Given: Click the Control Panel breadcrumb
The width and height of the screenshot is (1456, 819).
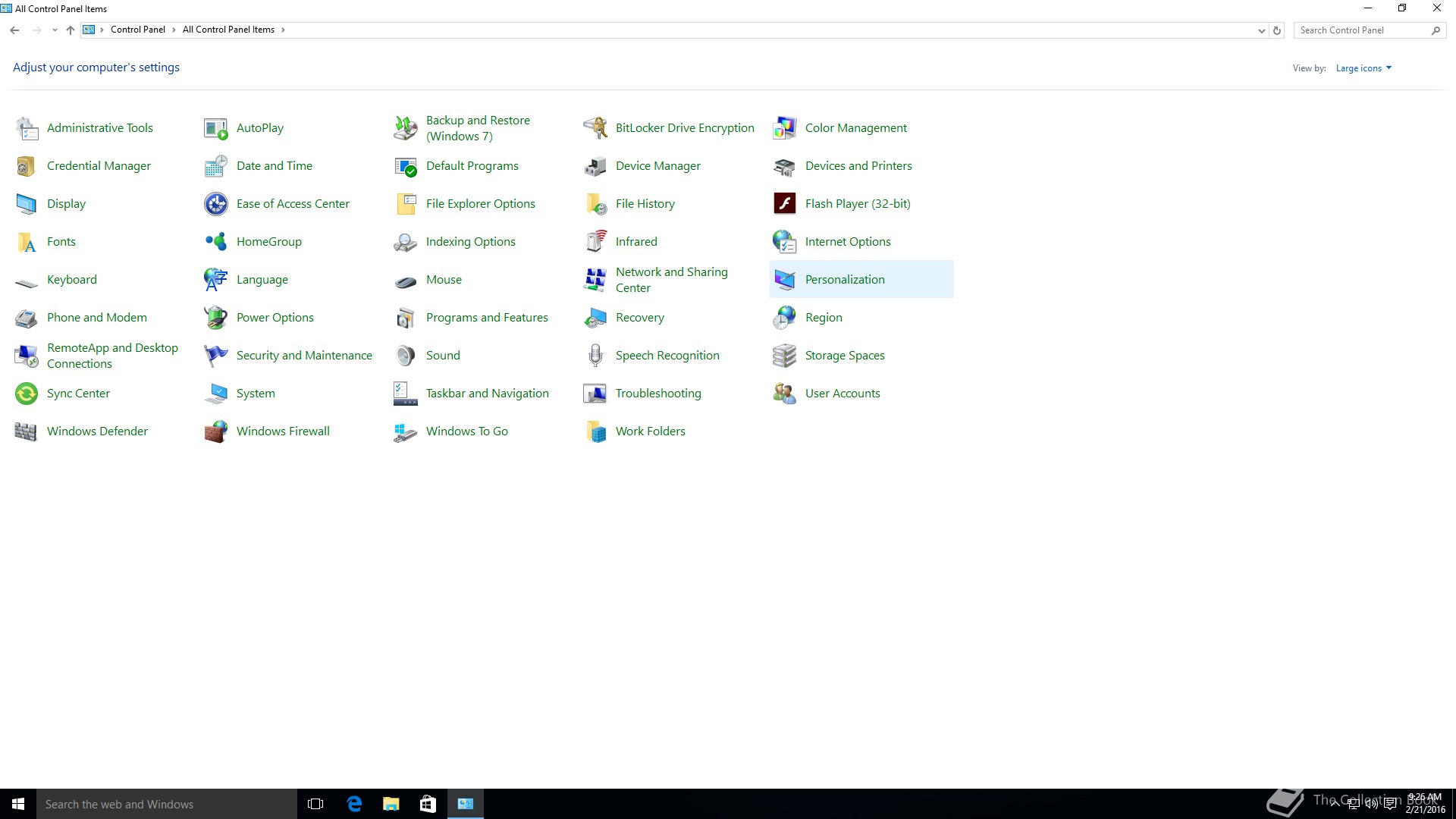Looking at the screenshot, I should (137, 30).
